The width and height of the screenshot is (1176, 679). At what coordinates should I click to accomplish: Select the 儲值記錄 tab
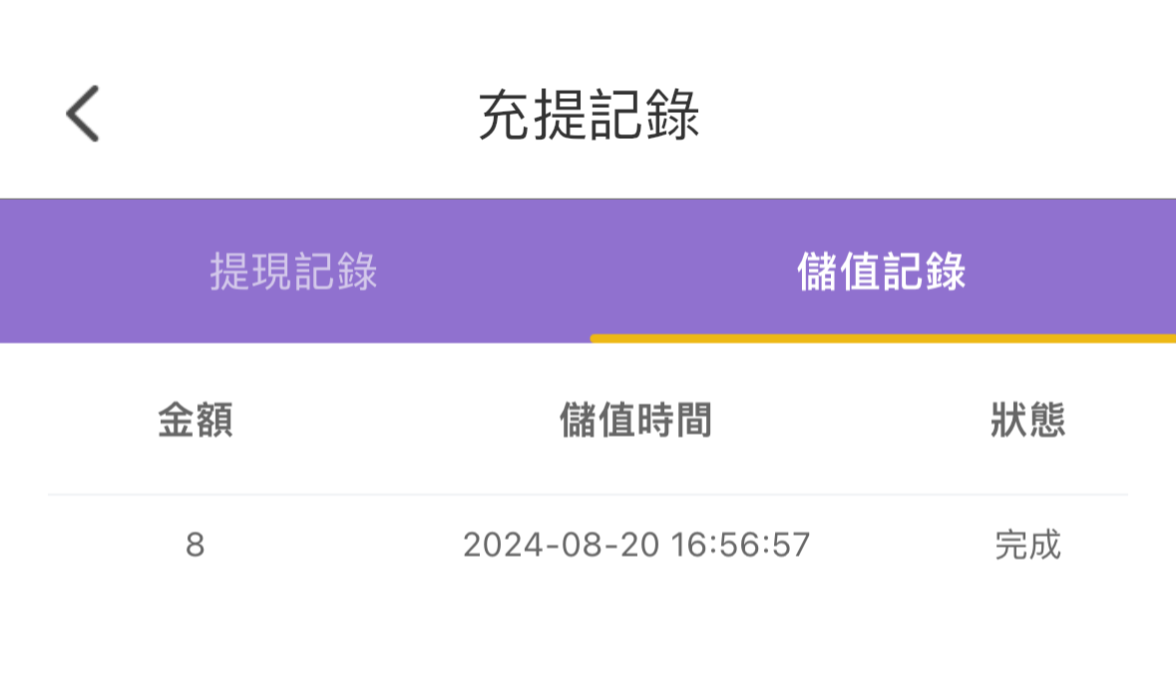pos(881,272)
